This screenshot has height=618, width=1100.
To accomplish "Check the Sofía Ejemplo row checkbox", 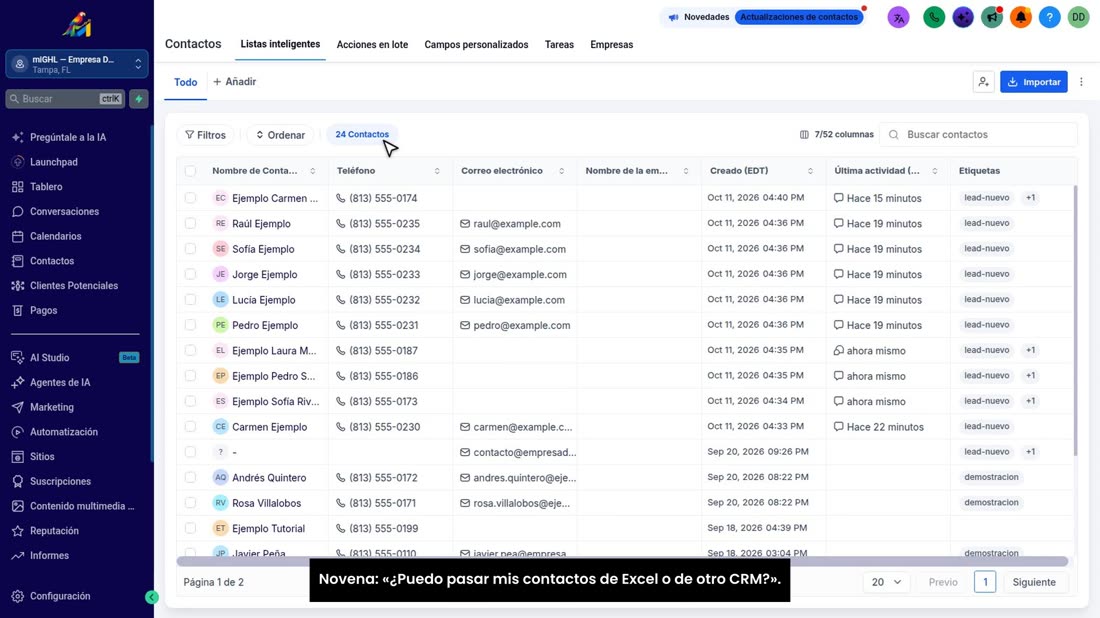I will pyautogui.click(x=190, y=248).
